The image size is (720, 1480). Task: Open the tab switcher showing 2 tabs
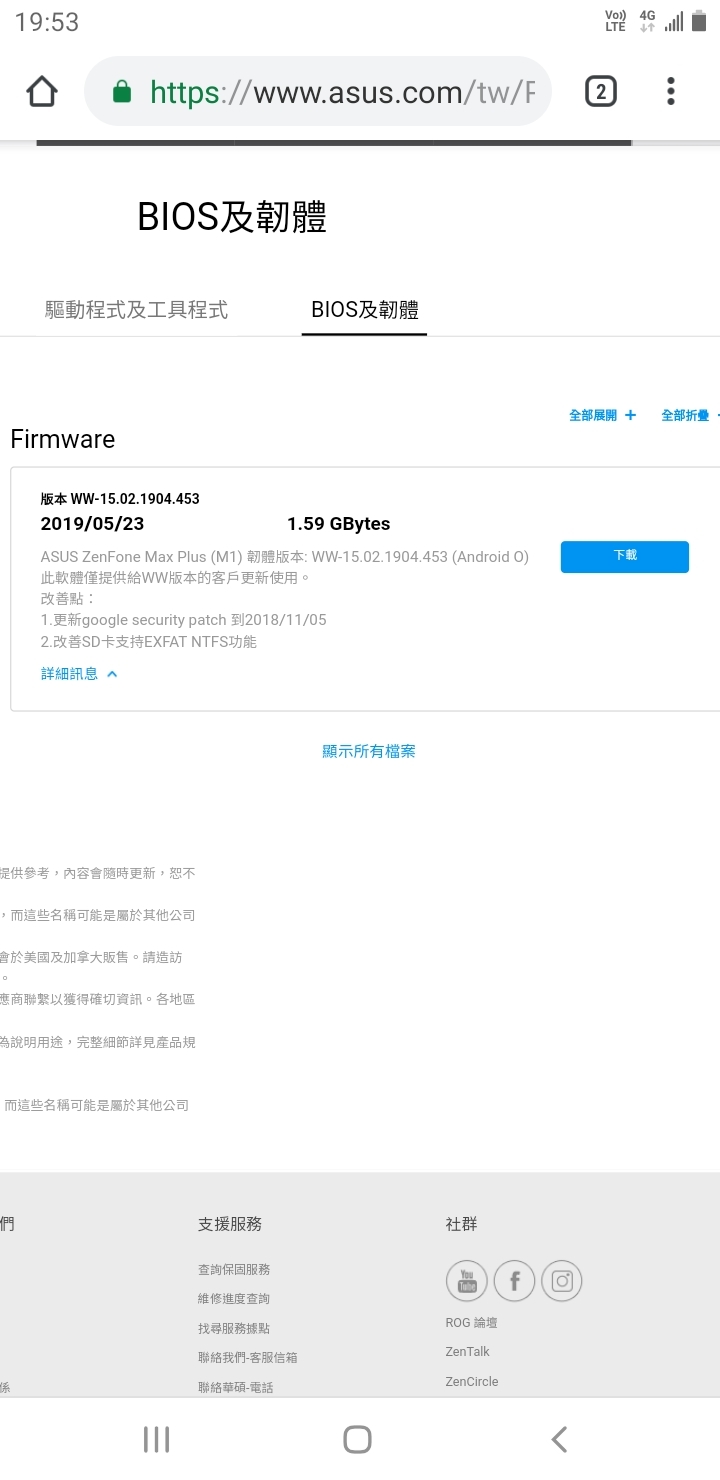[x=600, y=92]
